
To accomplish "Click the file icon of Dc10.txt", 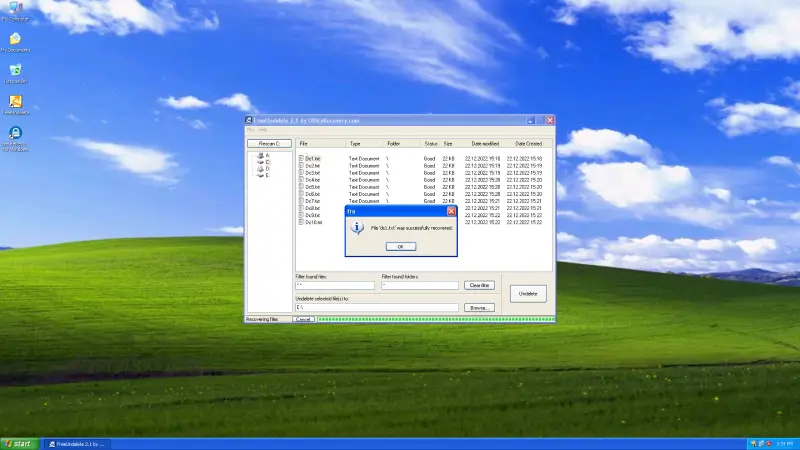I will point(301,222).
